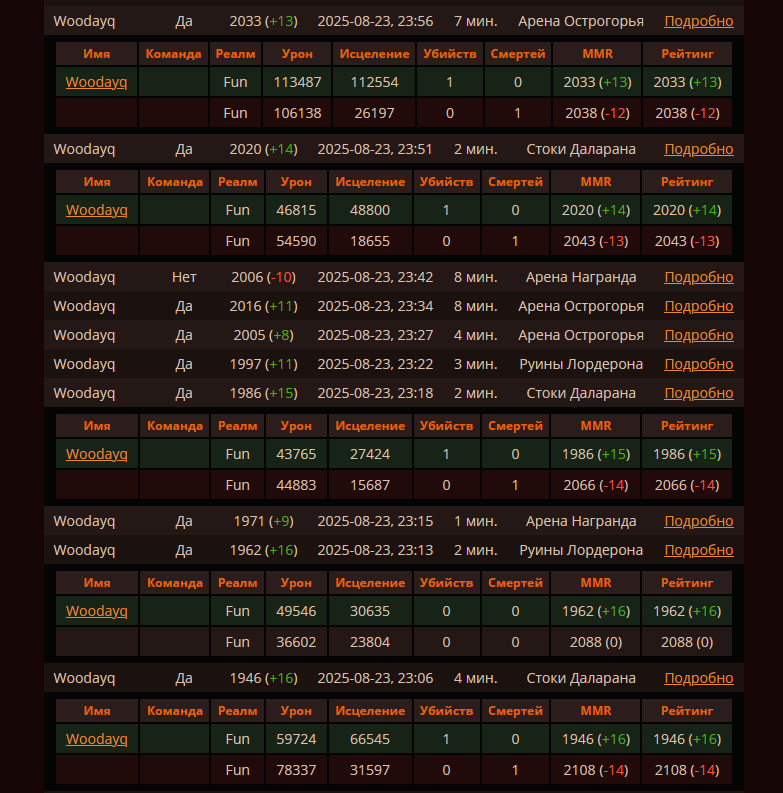Click date 2025-08-23, 23:13
This screenshot has width=783, height=793.
[375, 550]
